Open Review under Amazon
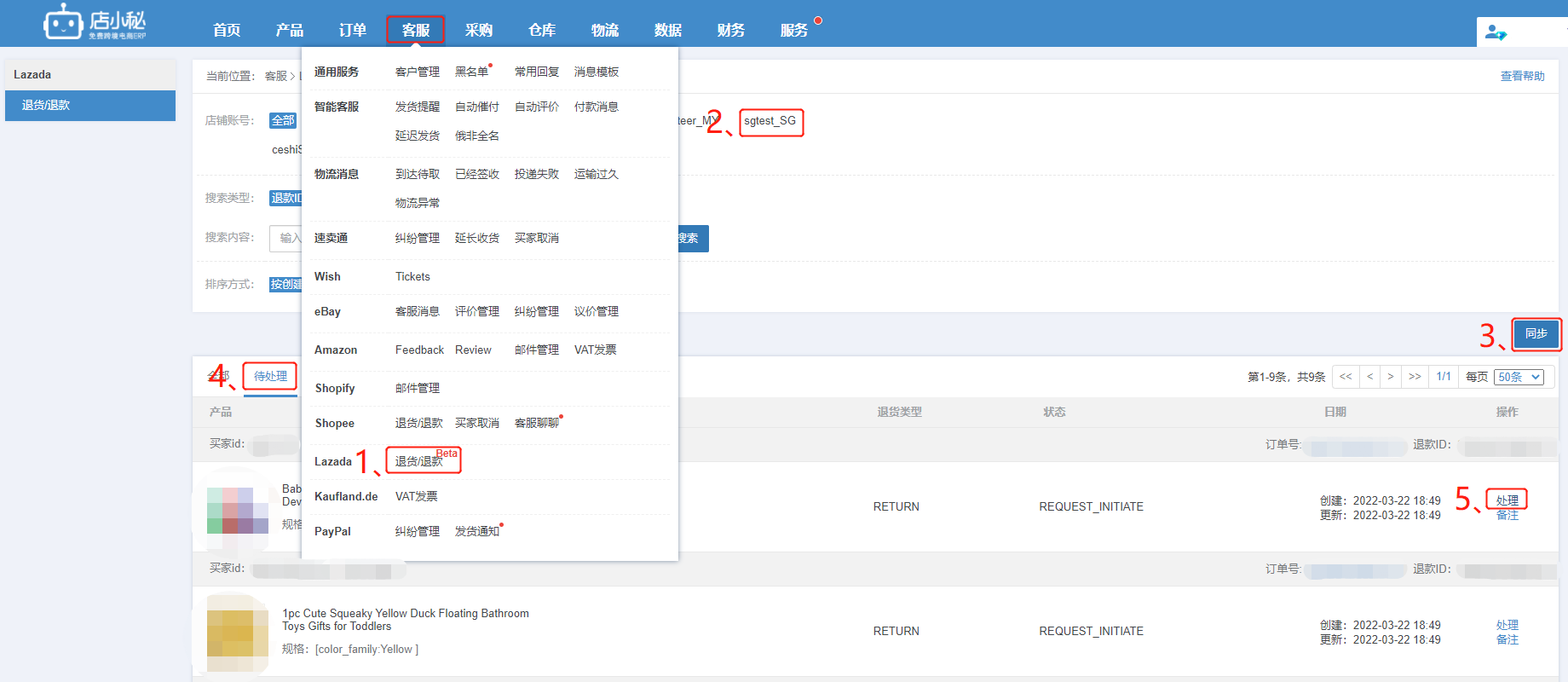 click(473, 350)
